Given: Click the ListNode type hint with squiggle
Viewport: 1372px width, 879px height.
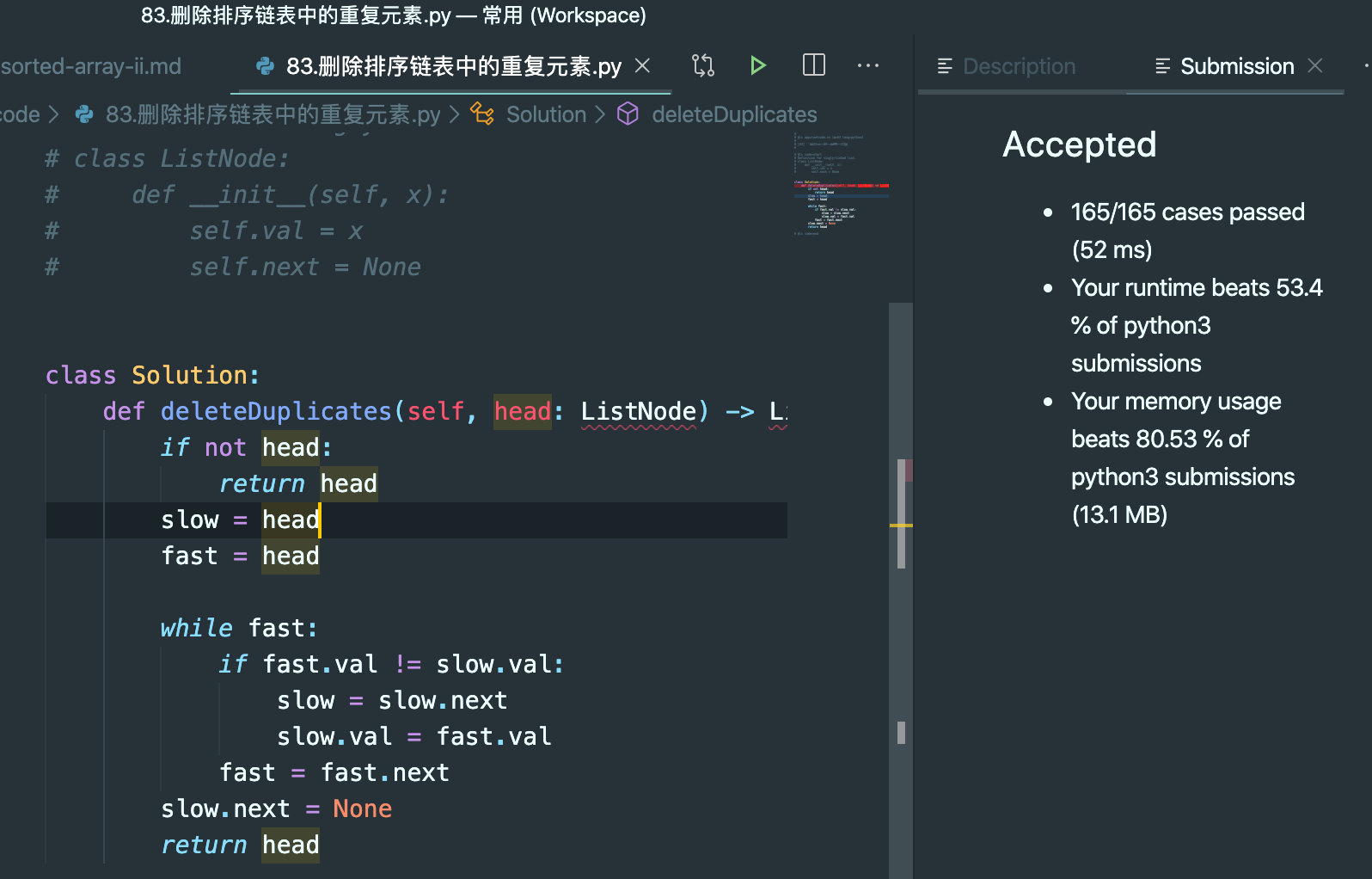Looking at the screenshot, I should click(x=639, y=411).
